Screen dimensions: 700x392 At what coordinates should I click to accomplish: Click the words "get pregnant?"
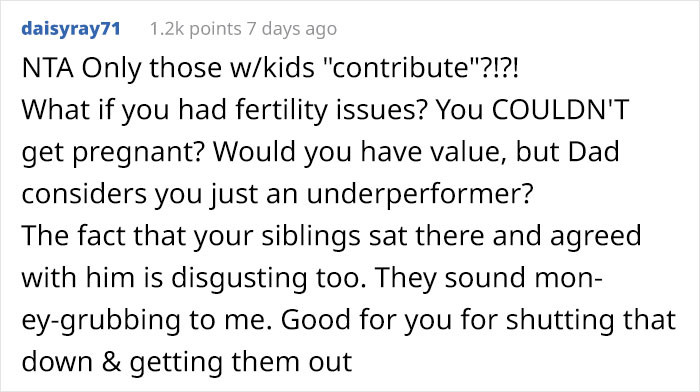click(113, 153)
